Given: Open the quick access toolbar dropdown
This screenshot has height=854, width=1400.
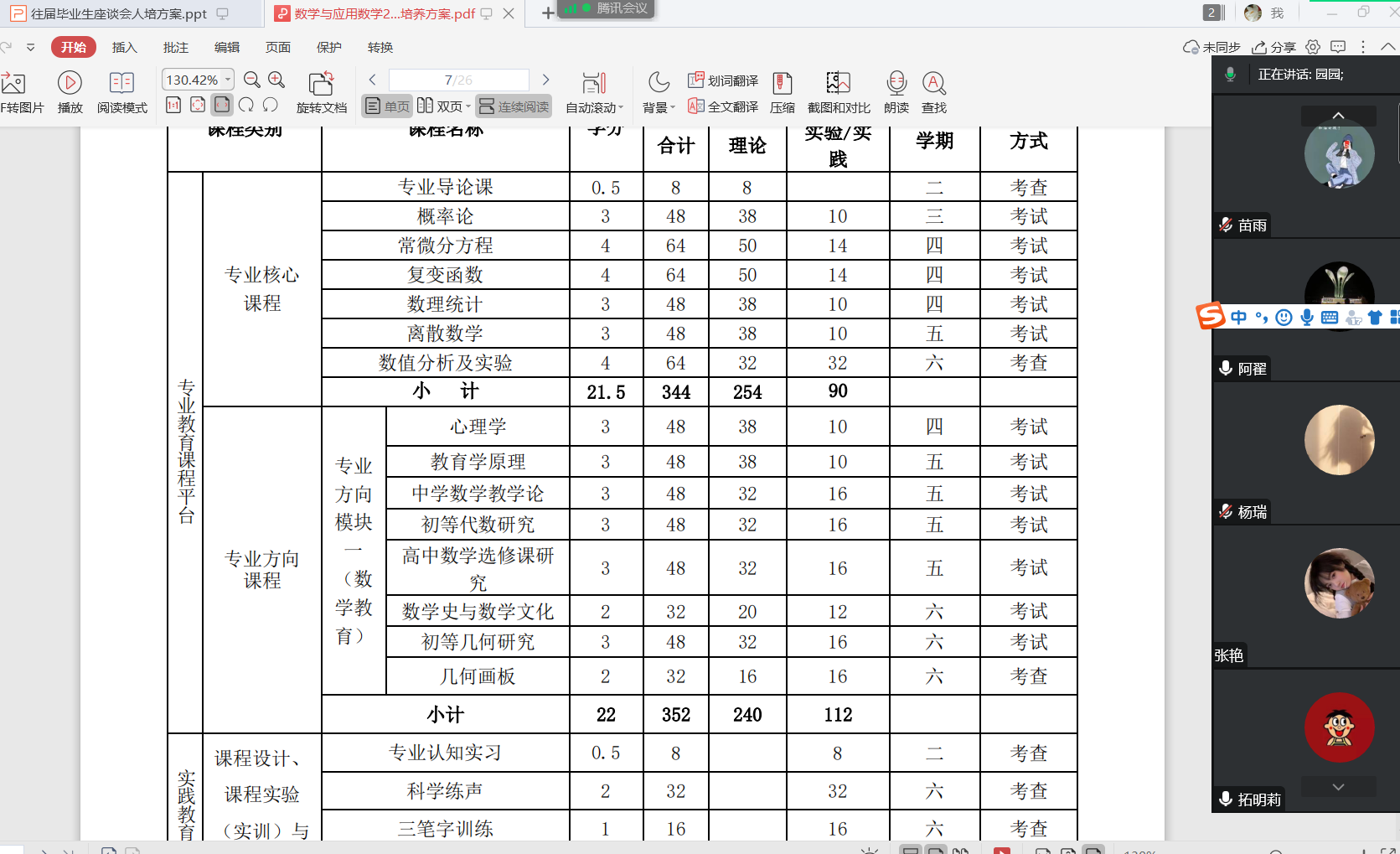Looking at the screenshot, I should 31,47.
